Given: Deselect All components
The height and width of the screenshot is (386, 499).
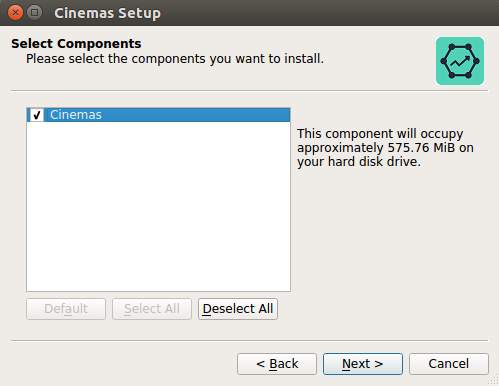Looking at the screenshot, I should tap(238, 309).
